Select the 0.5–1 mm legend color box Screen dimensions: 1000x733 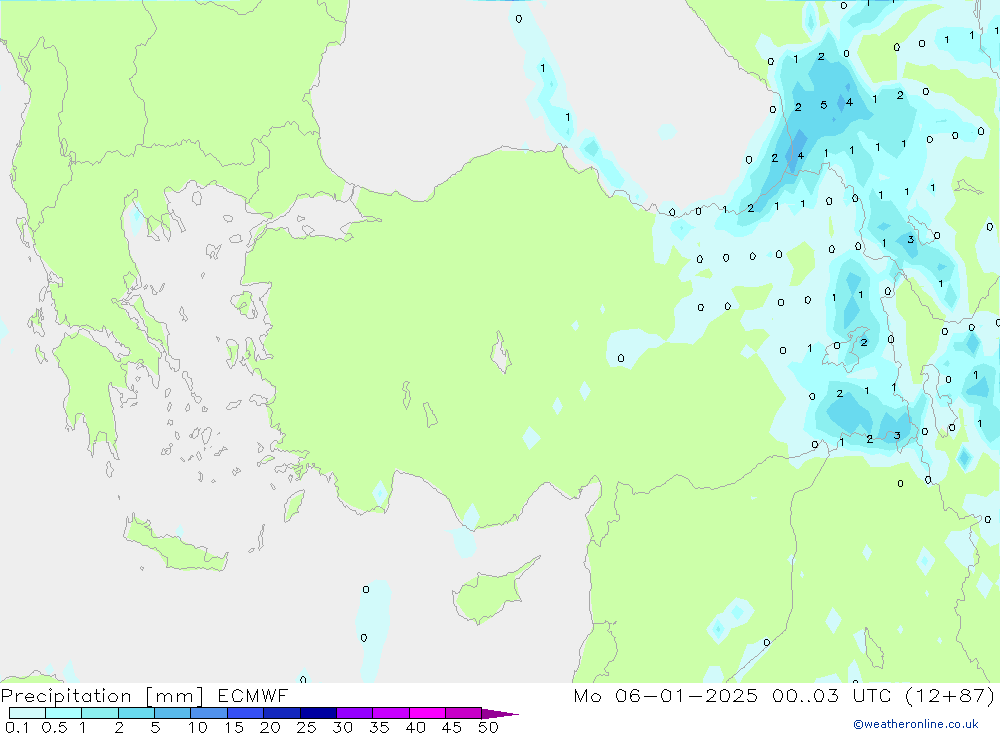point(63,713)
